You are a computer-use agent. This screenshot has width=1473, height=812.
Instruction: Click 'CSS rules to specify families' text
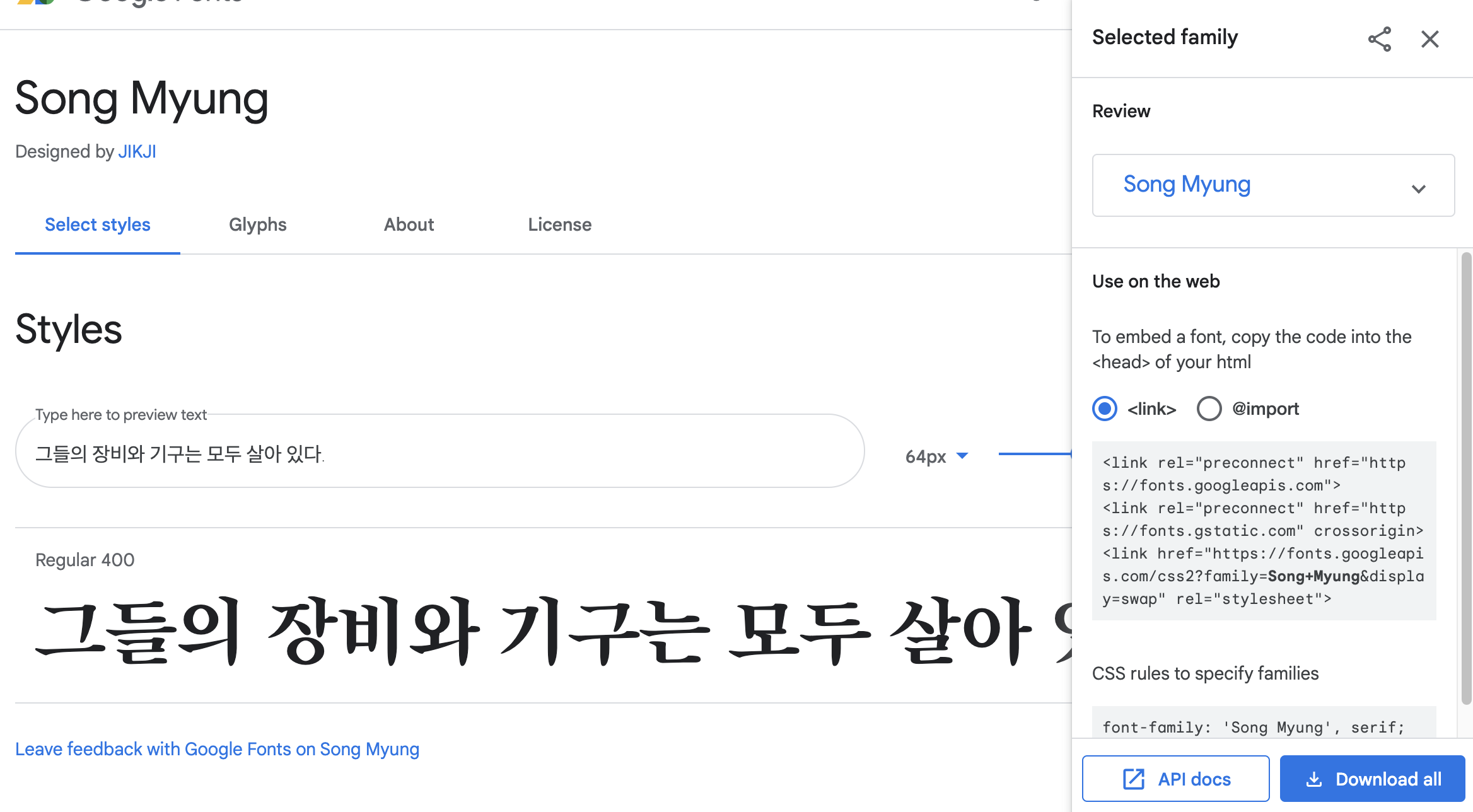point(1206,673)
